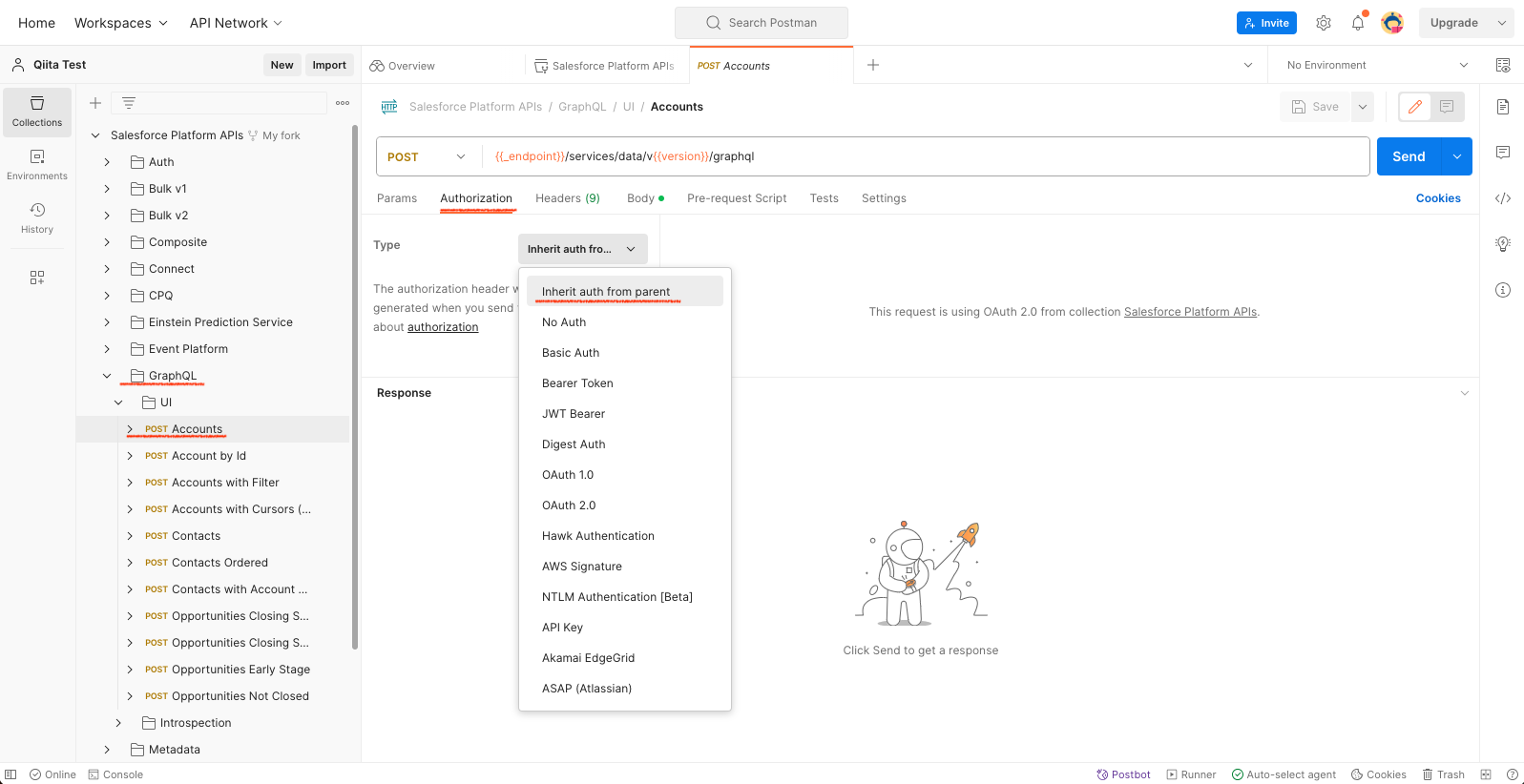Click the Invite button

pyautogui.click(x=1266, y=23)
